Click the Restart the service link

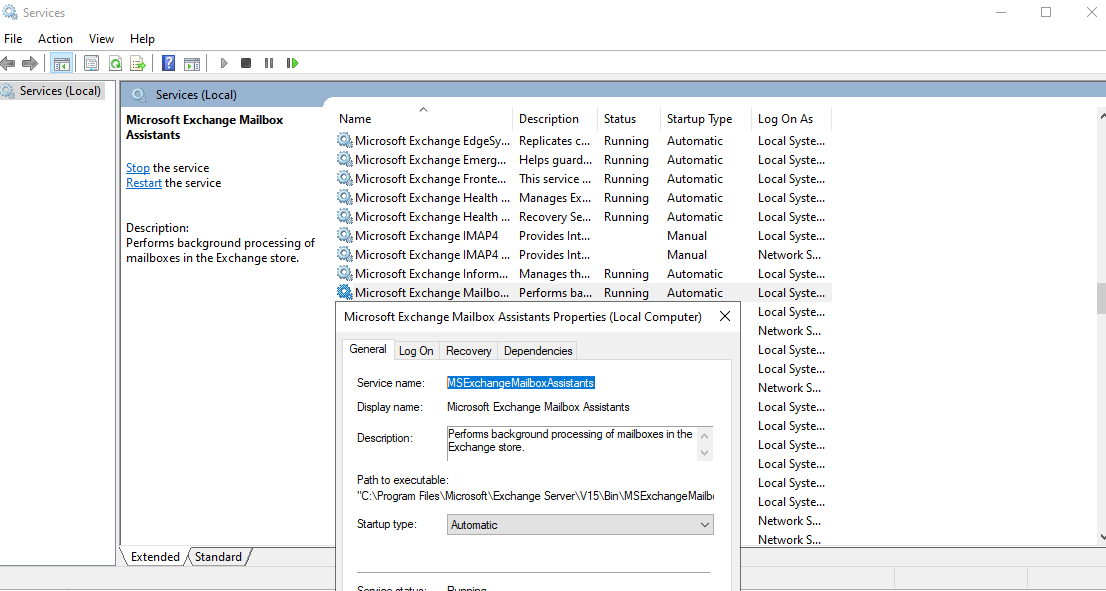pos(144,183)
